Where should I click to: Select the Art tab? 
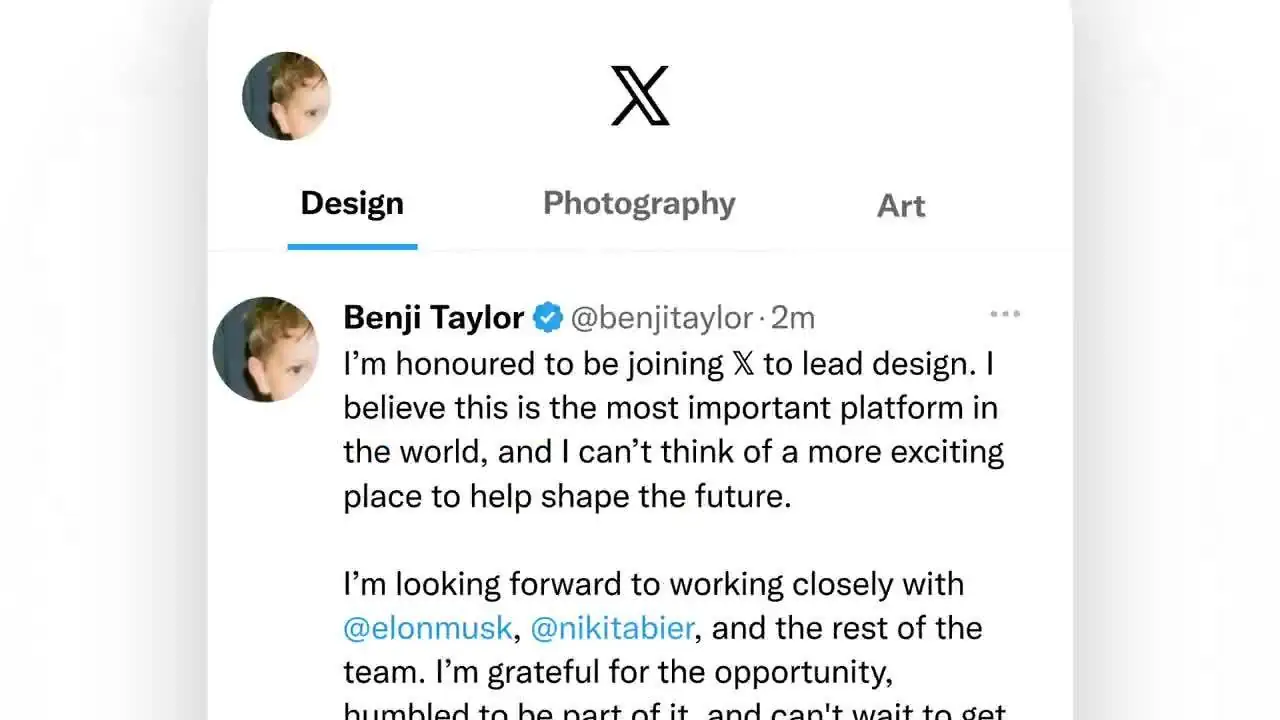[x=901, y=206]
